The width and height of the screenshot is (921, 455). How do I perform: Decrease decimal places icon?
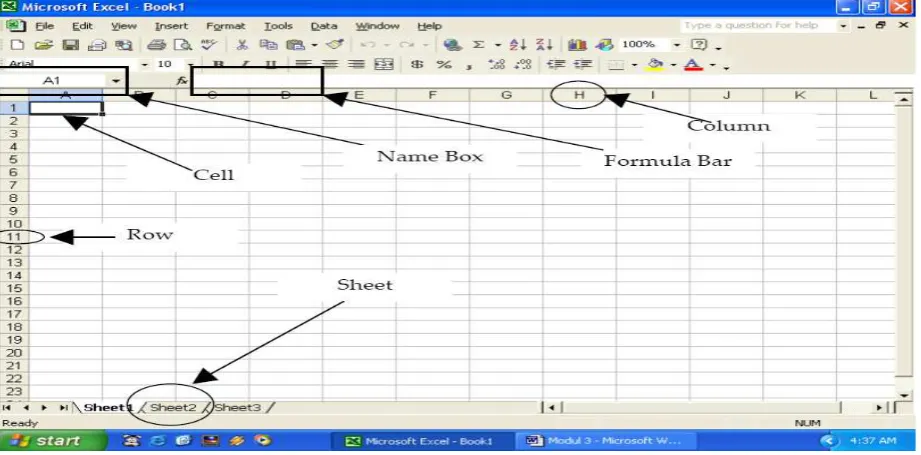[x=522, y=64]
